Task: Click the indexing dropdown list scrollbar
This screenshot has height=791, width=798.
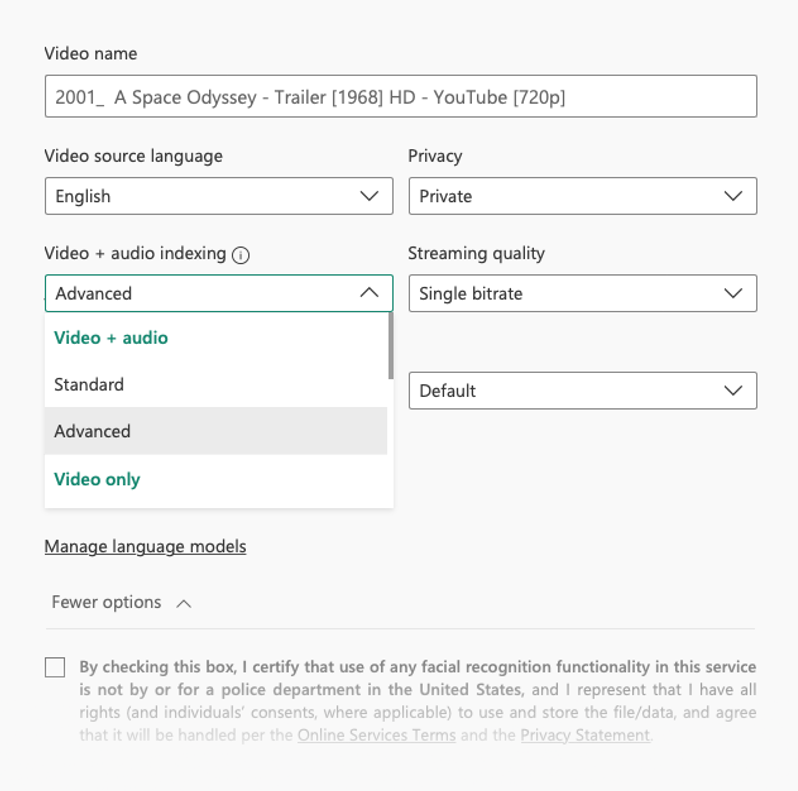Action: coord(390,346)
